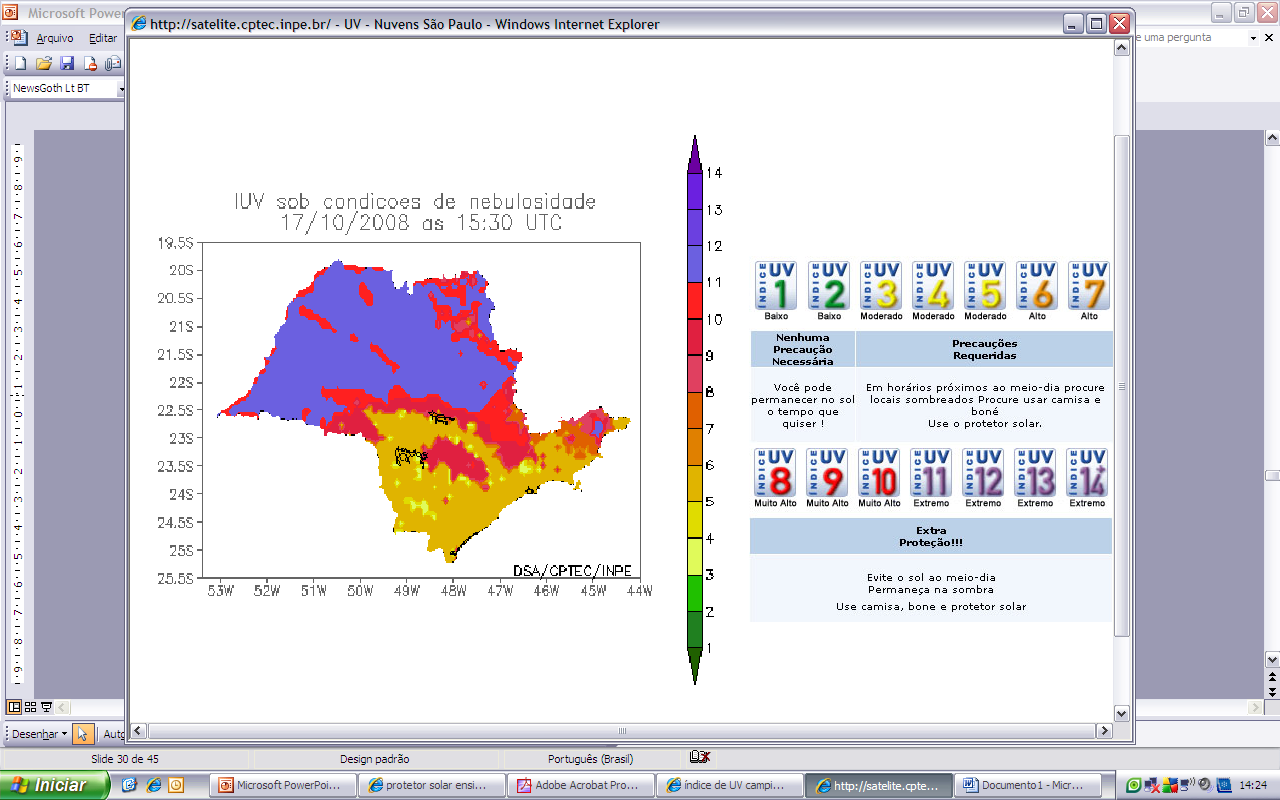Image resolution: width=1280 pixels, height=800 pixels.
Task: Launch Internet Explorer from Quick Launch
Action: pos(152,785)
